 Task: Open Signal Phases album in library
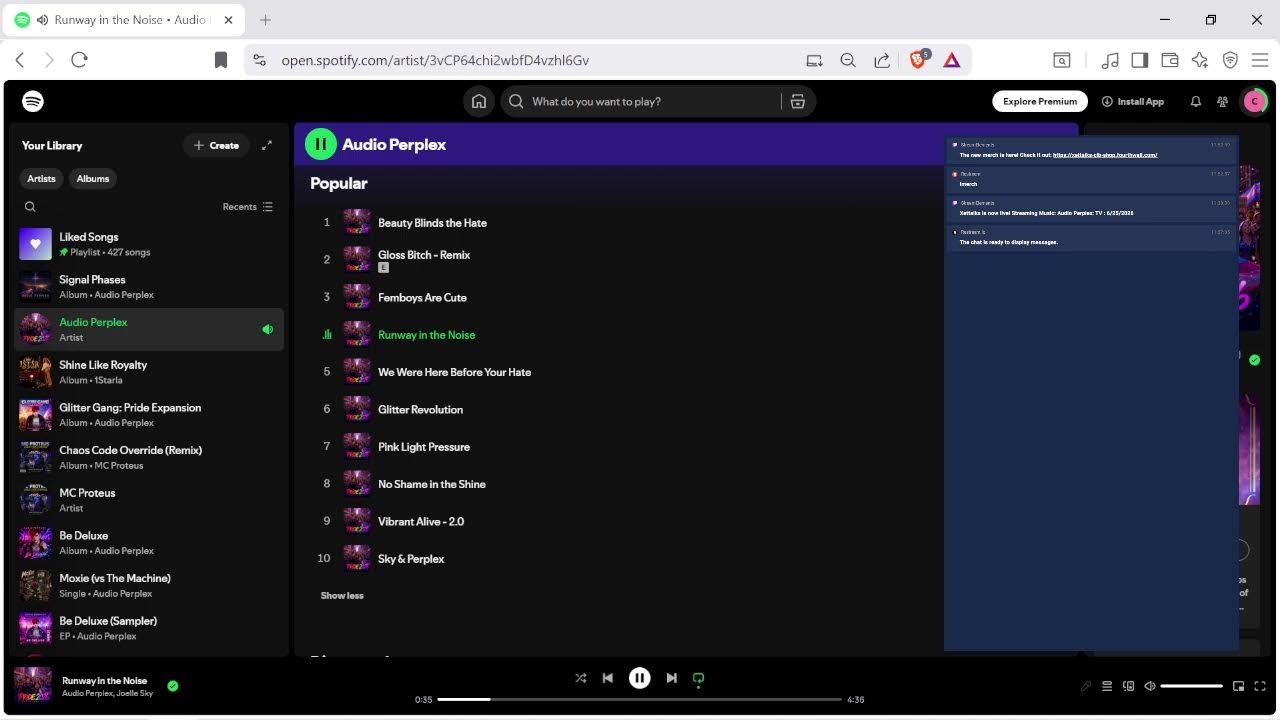tap(149, 287)
